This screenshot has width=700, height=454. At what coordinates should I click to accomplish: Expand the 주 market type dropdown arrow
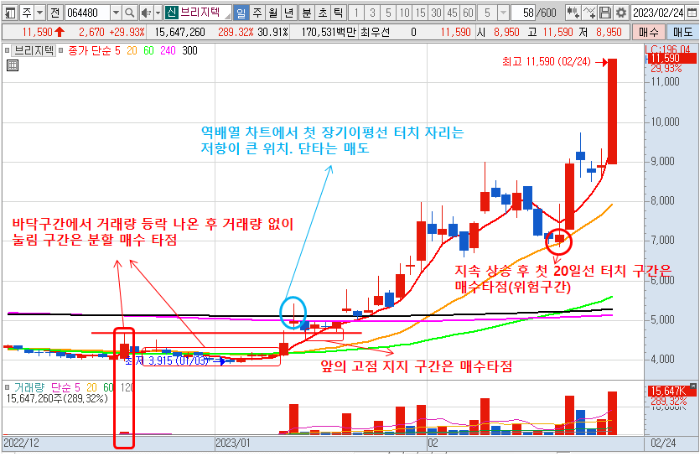39,12
